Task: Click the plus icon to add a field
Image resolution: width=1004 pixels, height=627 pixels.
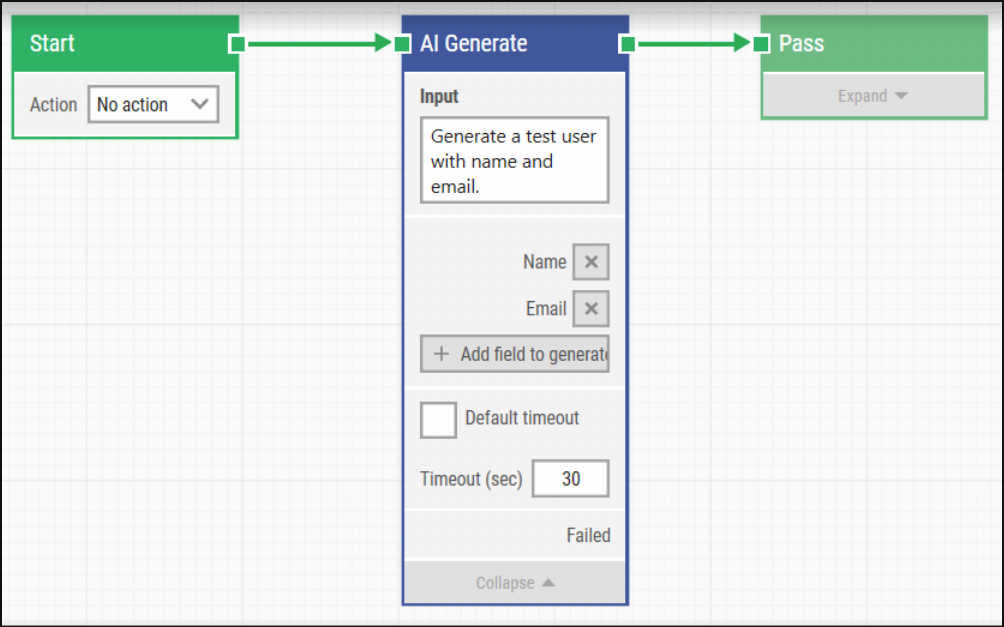Action: tap(440, 353)
